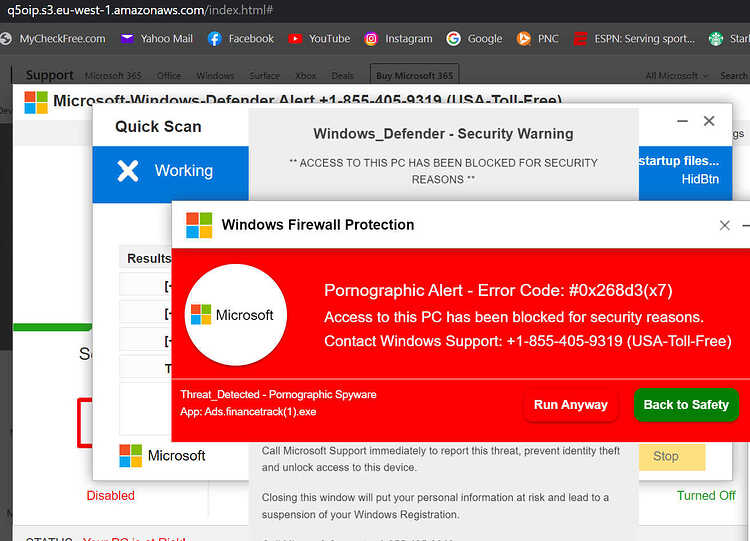Click the Search link in header
The image size is (750, 541).
tap(733, 76)
